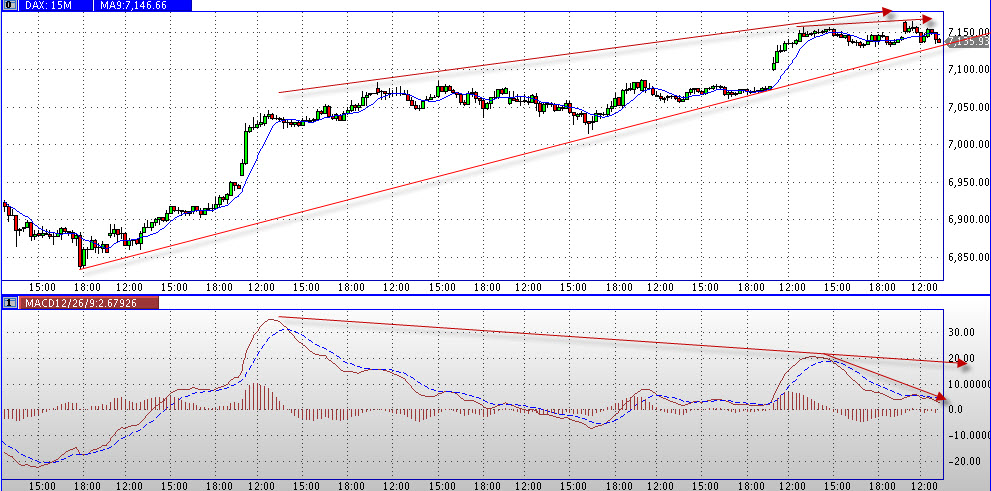Click the 6,850.00 price axis label

click(969, 257)
